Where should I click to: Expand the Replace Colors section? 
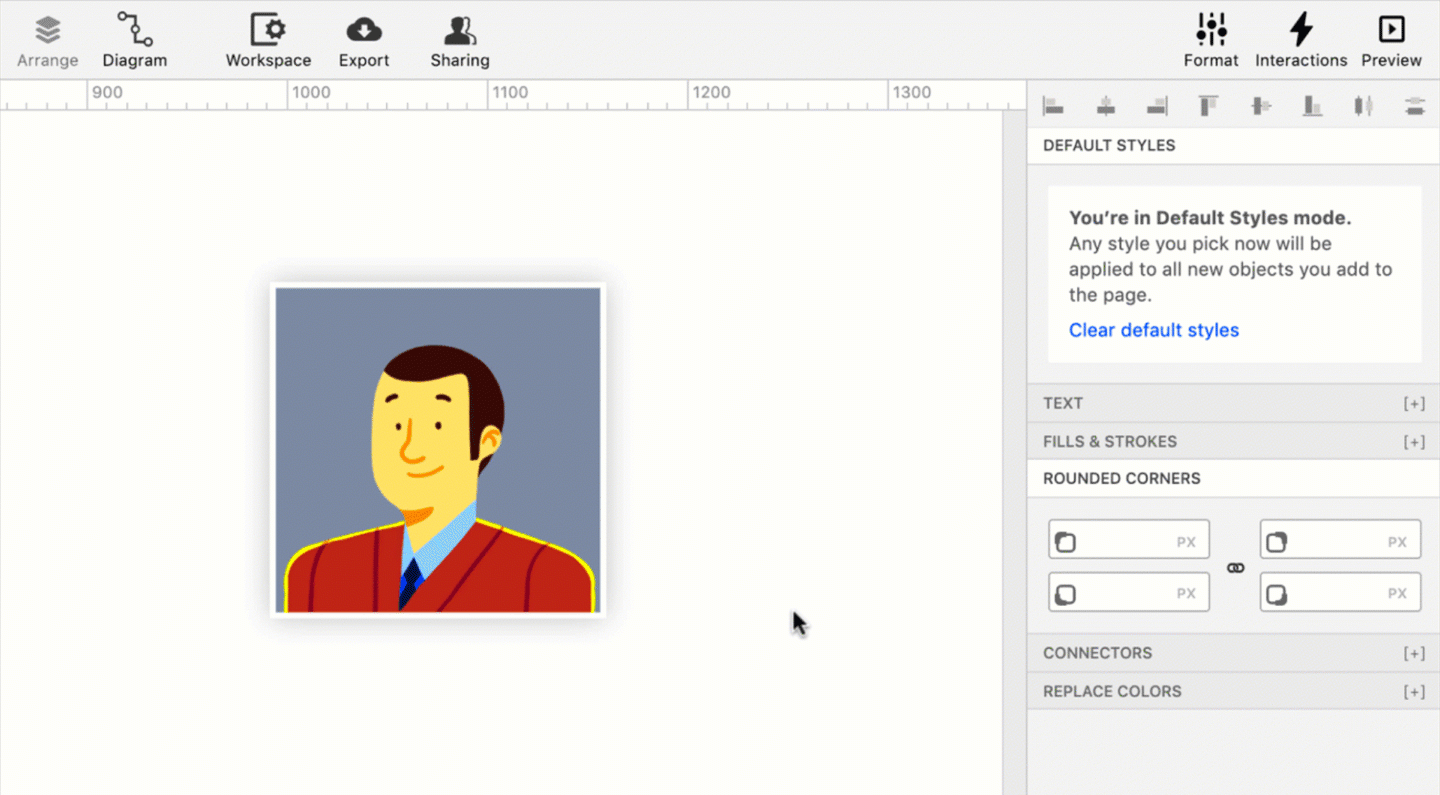pyautogui.click(x=1414, y=692)
